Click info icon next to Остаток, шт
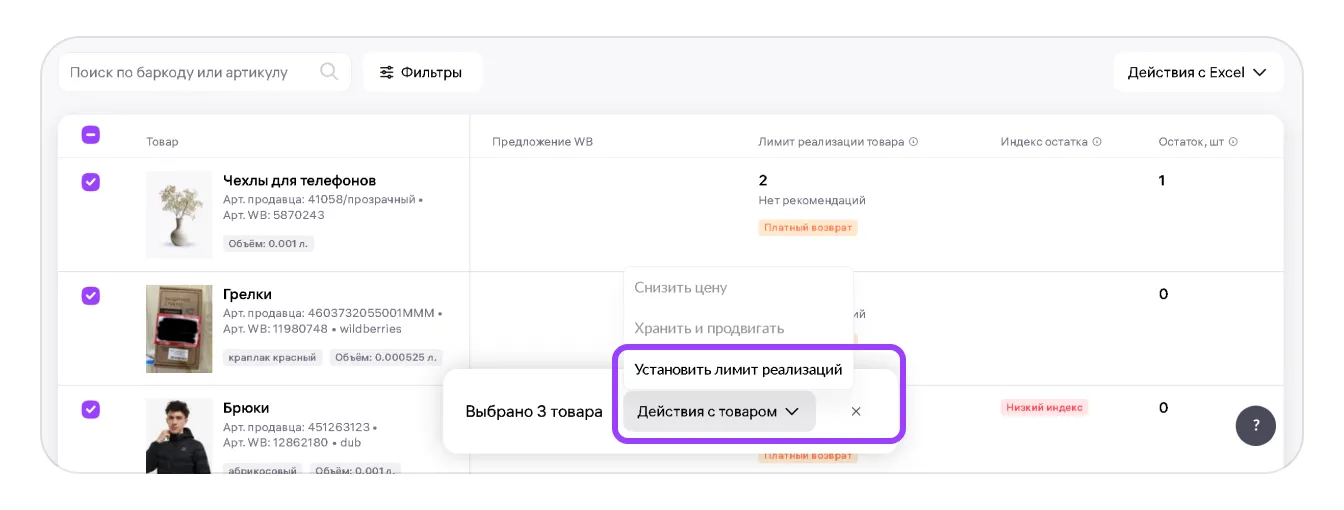The height and width of the screenshot is (510, 1344). (x=1233, y=142)
